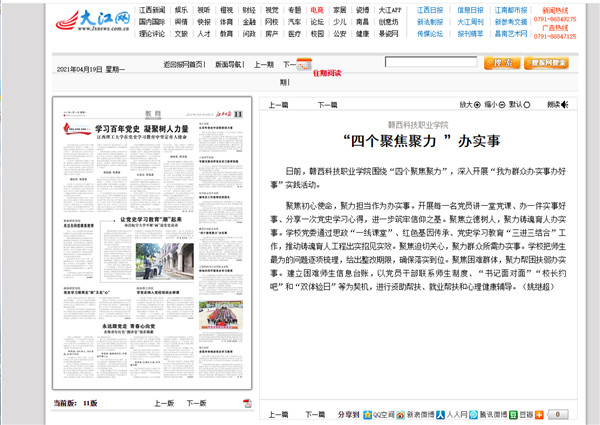Open 新参考文摘 link
This screenshot has height=425, width=600.
pos(511,22)
